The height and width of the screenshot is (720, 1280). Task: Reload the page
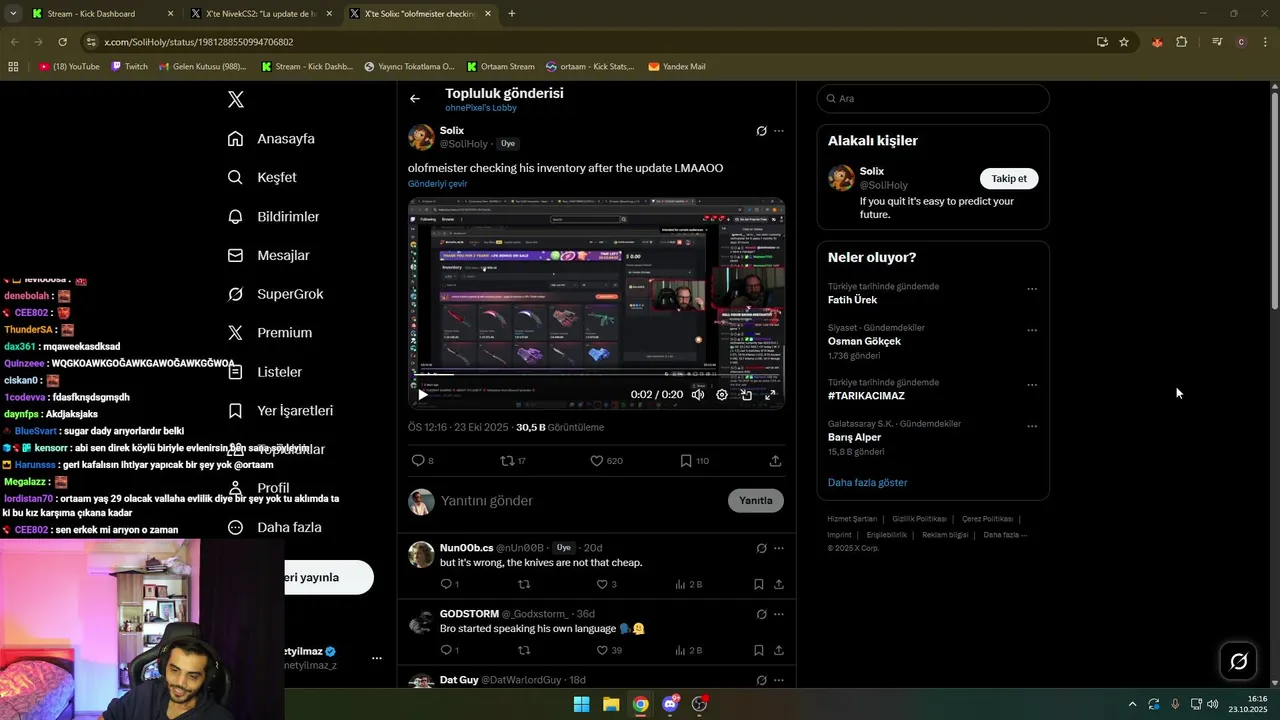point(62,42)
